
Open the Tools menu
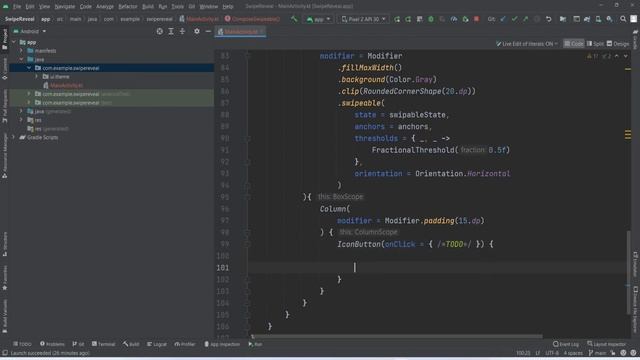[177, 6]
